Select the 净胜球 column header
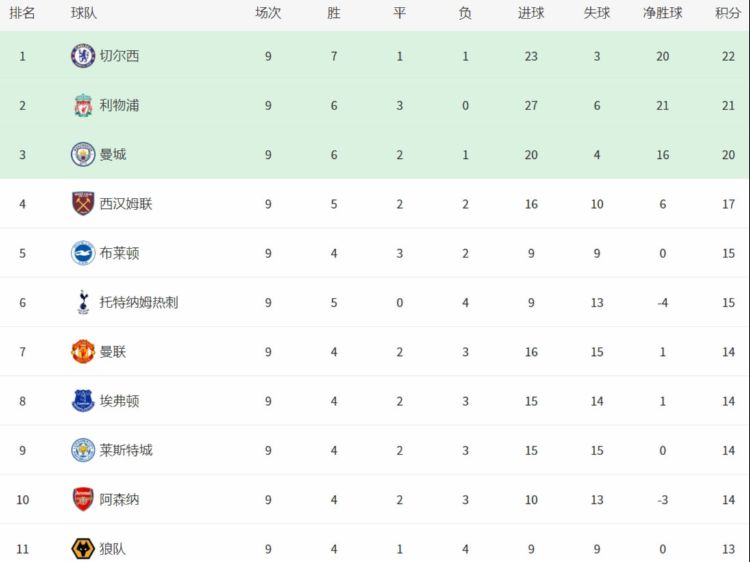 662,13
